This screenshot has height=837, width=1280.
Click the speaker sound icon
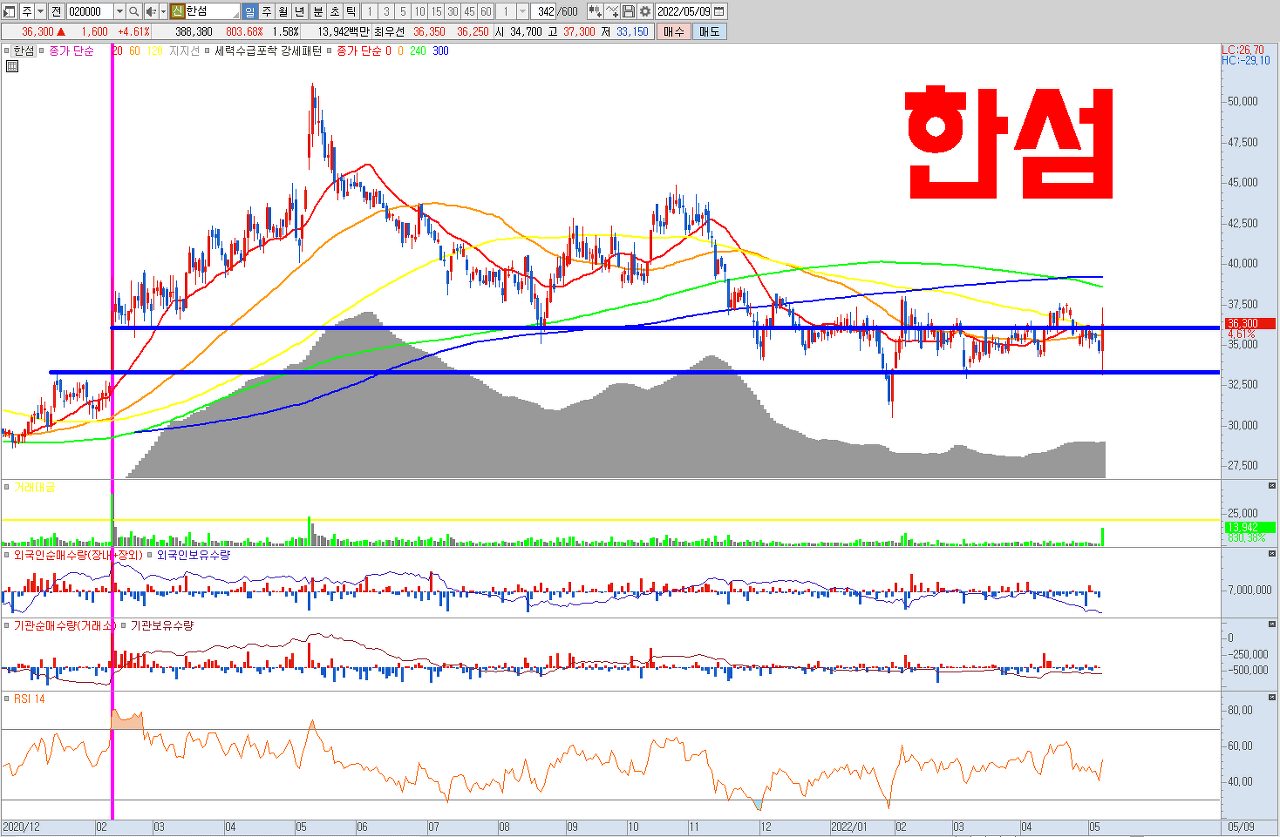(x=150, y=11)
